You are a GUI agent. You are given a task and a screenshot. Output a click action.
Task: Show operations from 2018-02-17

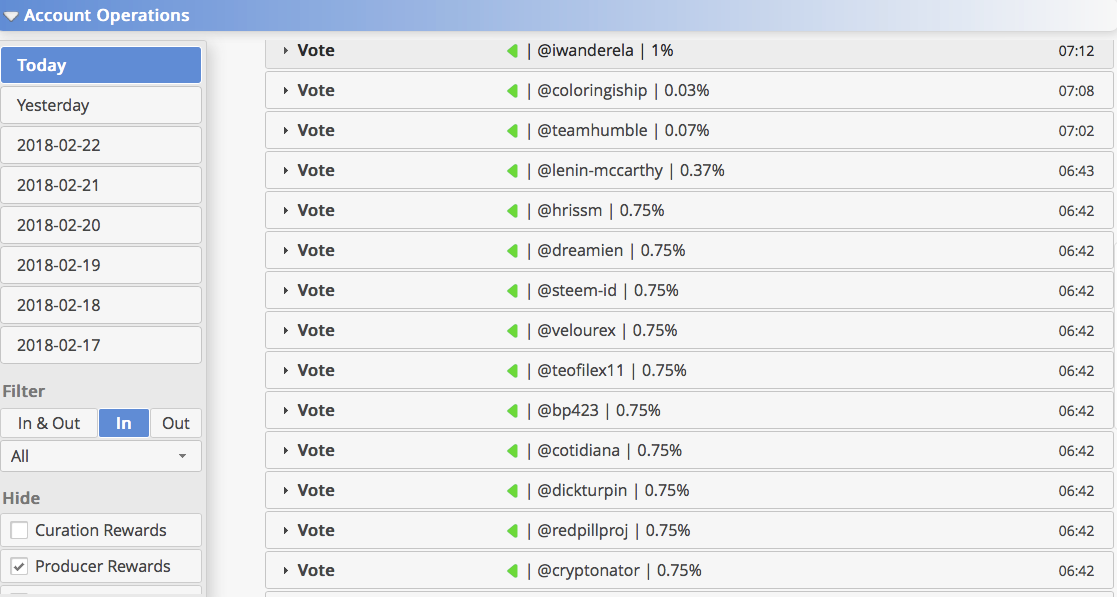101,345
